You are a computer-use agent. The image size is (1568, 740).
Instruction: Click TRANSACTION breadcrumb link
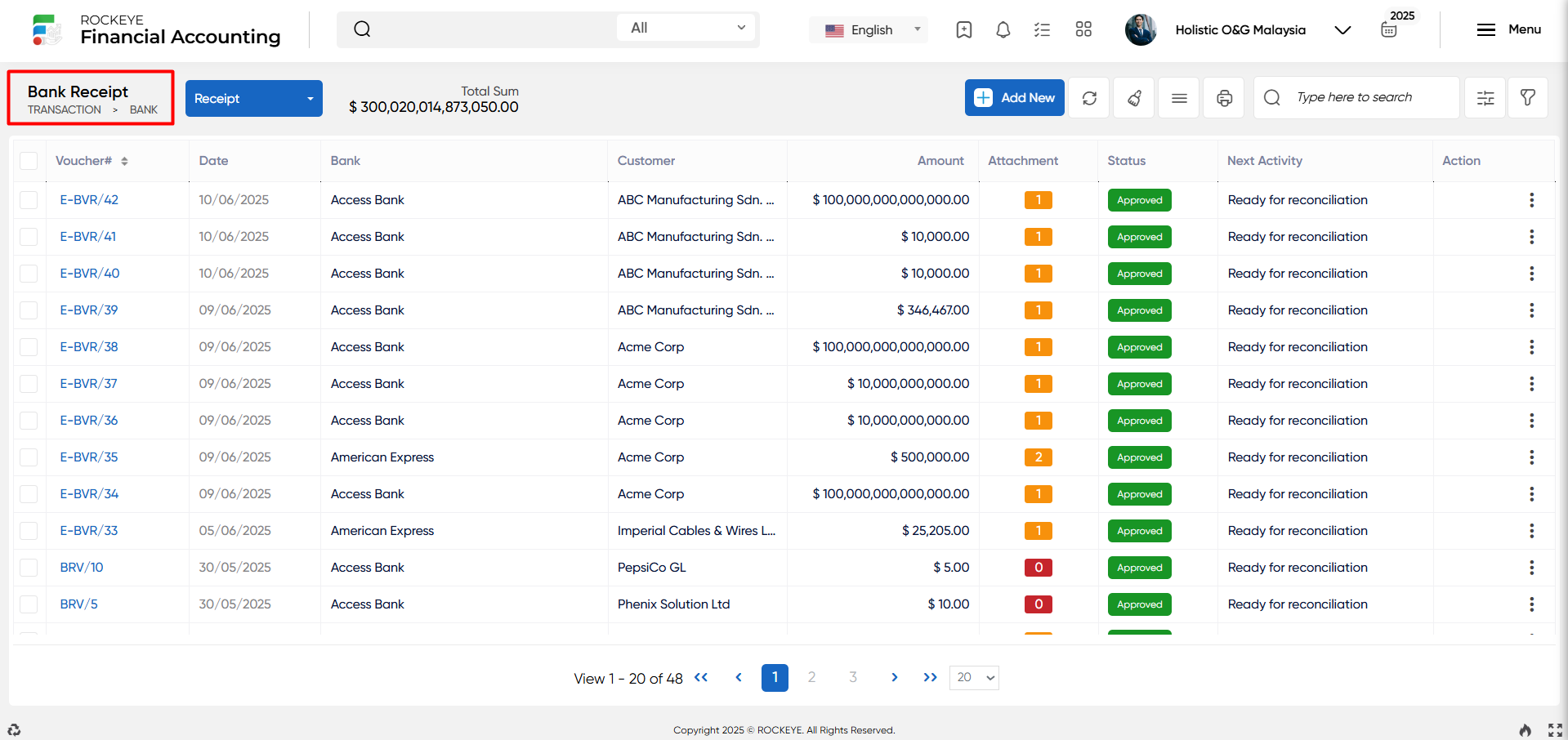click(x=65, y=109)
